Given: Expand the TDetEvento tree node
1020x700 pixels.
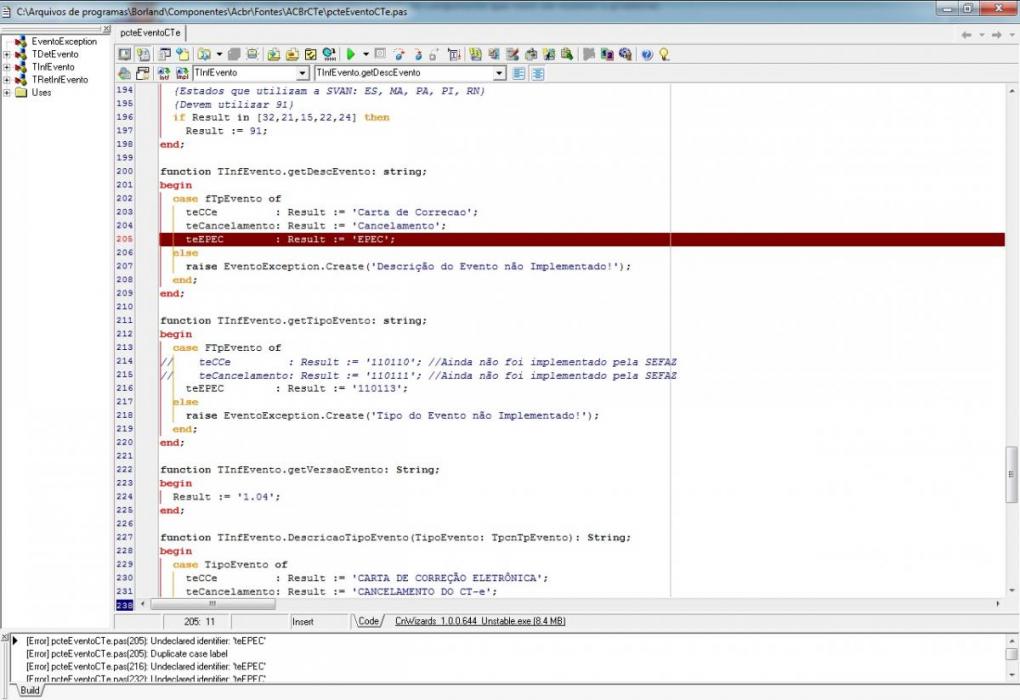Looking at the screenshot, I should click(x=7, y=55).
